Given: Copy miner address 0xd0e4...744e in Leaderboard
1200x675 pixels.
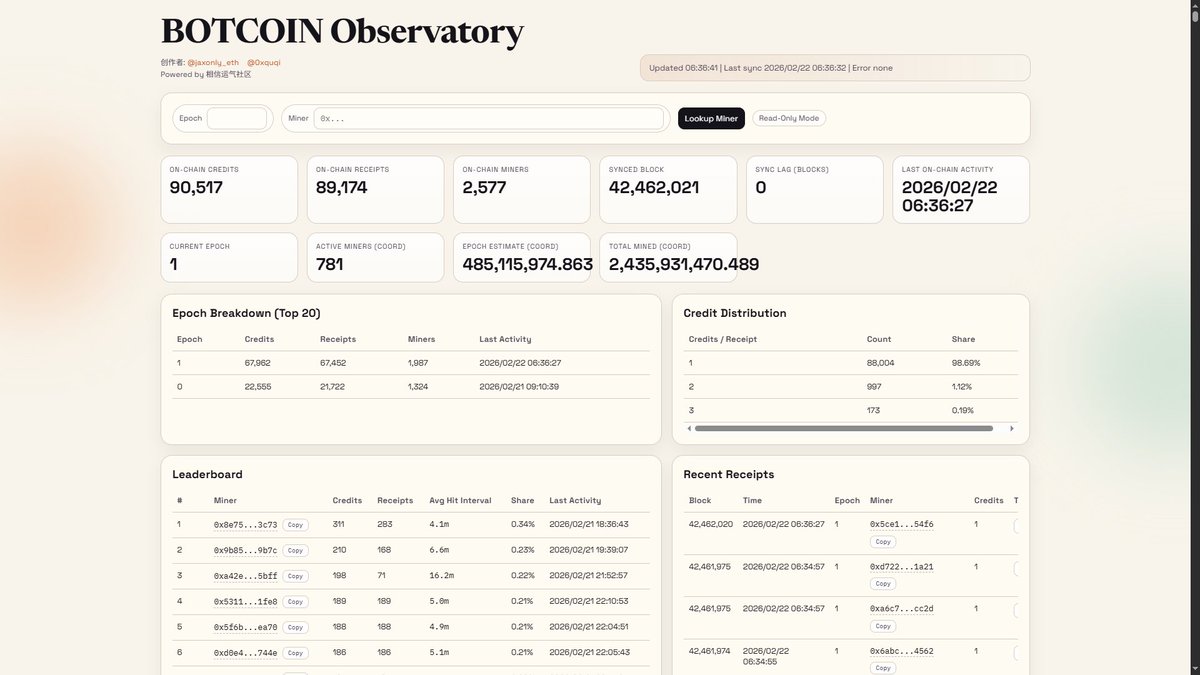Looking at the screenshot, I should (x=294, y=653).
